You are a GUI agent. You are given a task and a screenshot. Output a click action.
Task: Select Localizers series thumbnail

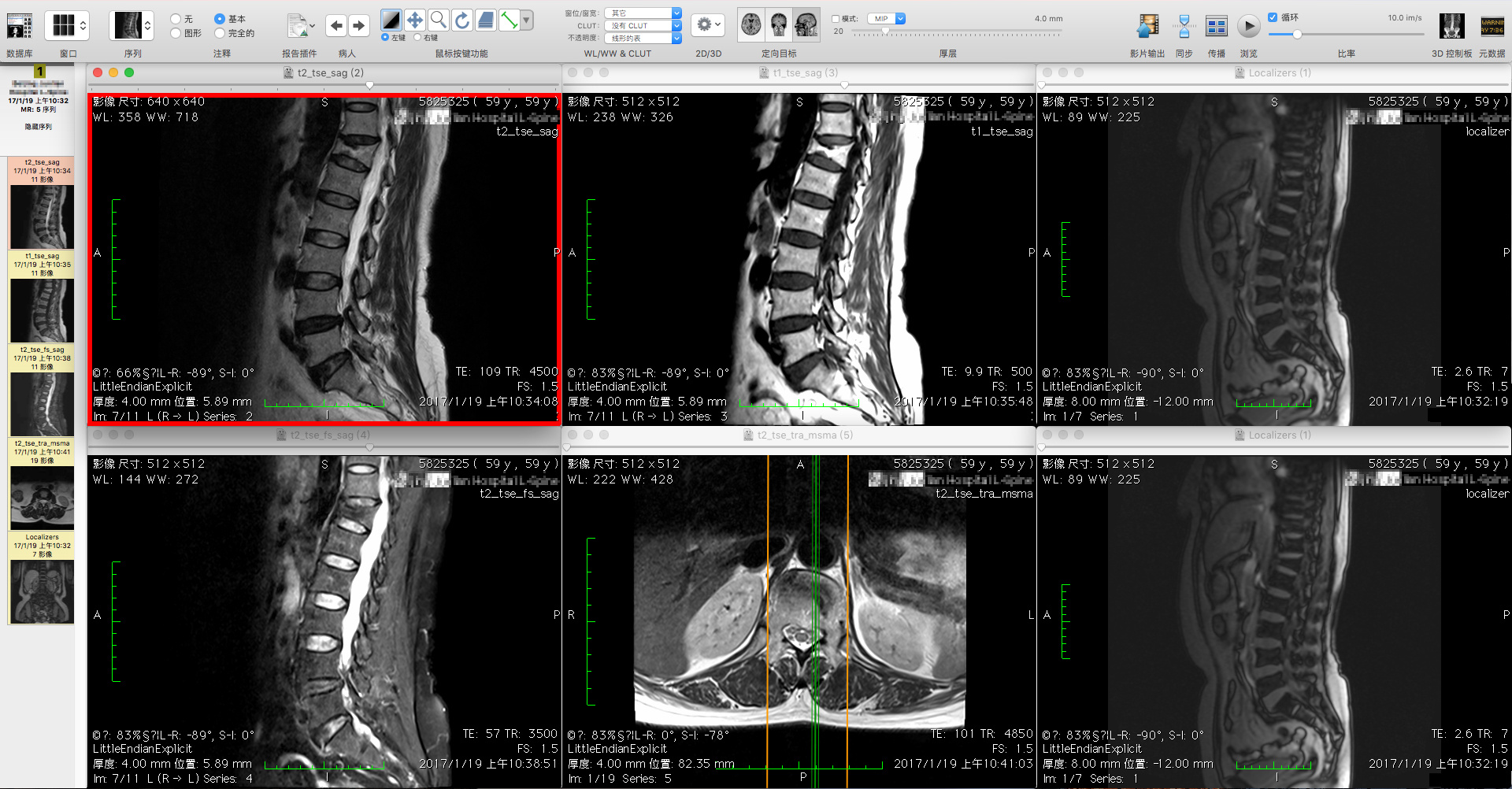pos(42,591)
